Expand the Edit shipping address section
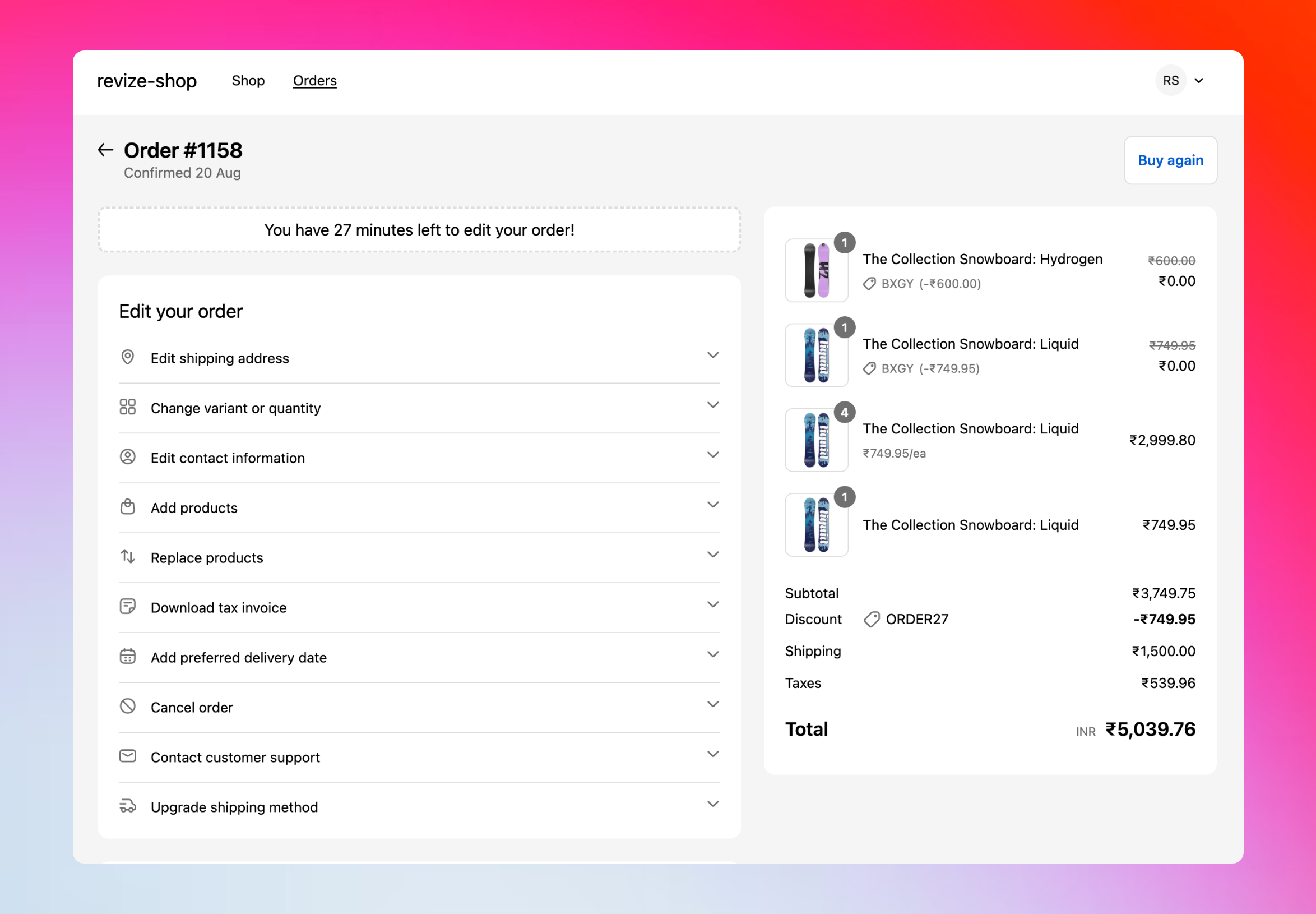The width and height of the screenshot is (1316, 914). tap(713, 355)
